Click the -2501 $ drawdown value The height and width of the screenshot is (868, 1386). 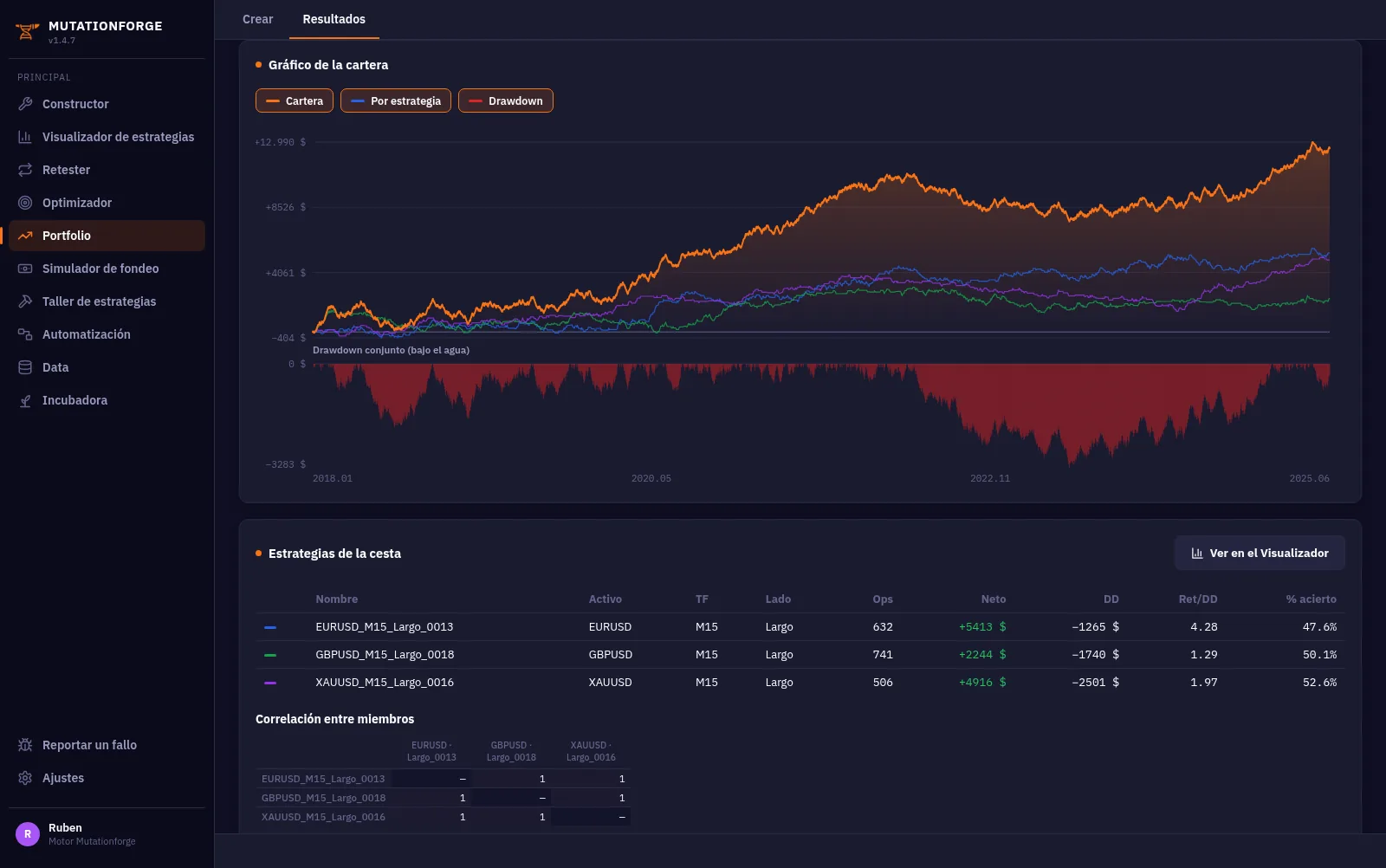point(1095,683)
